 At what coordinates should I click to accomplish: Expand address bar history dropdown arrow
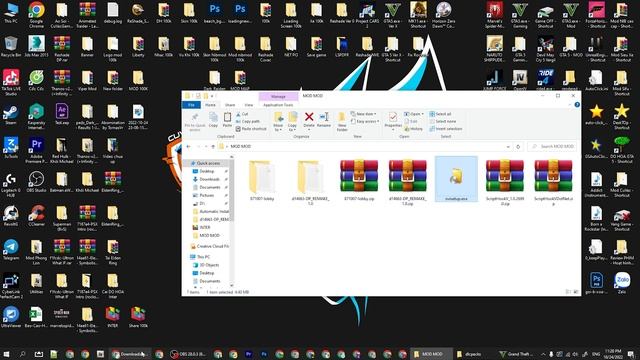click(x=508, y=146)
